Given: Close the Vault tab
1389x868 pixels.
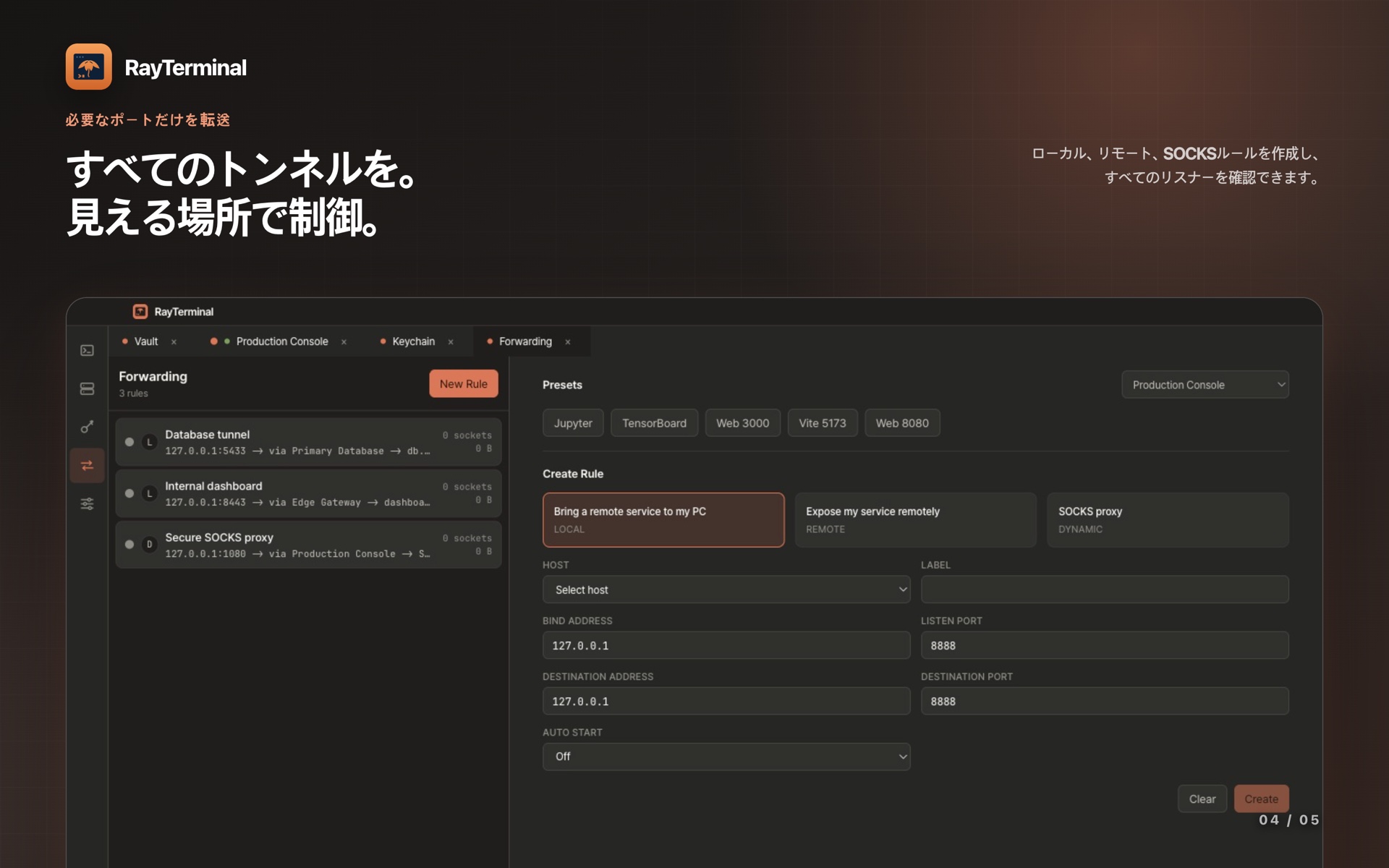Looking at the screenshot, I should point(174,342).
